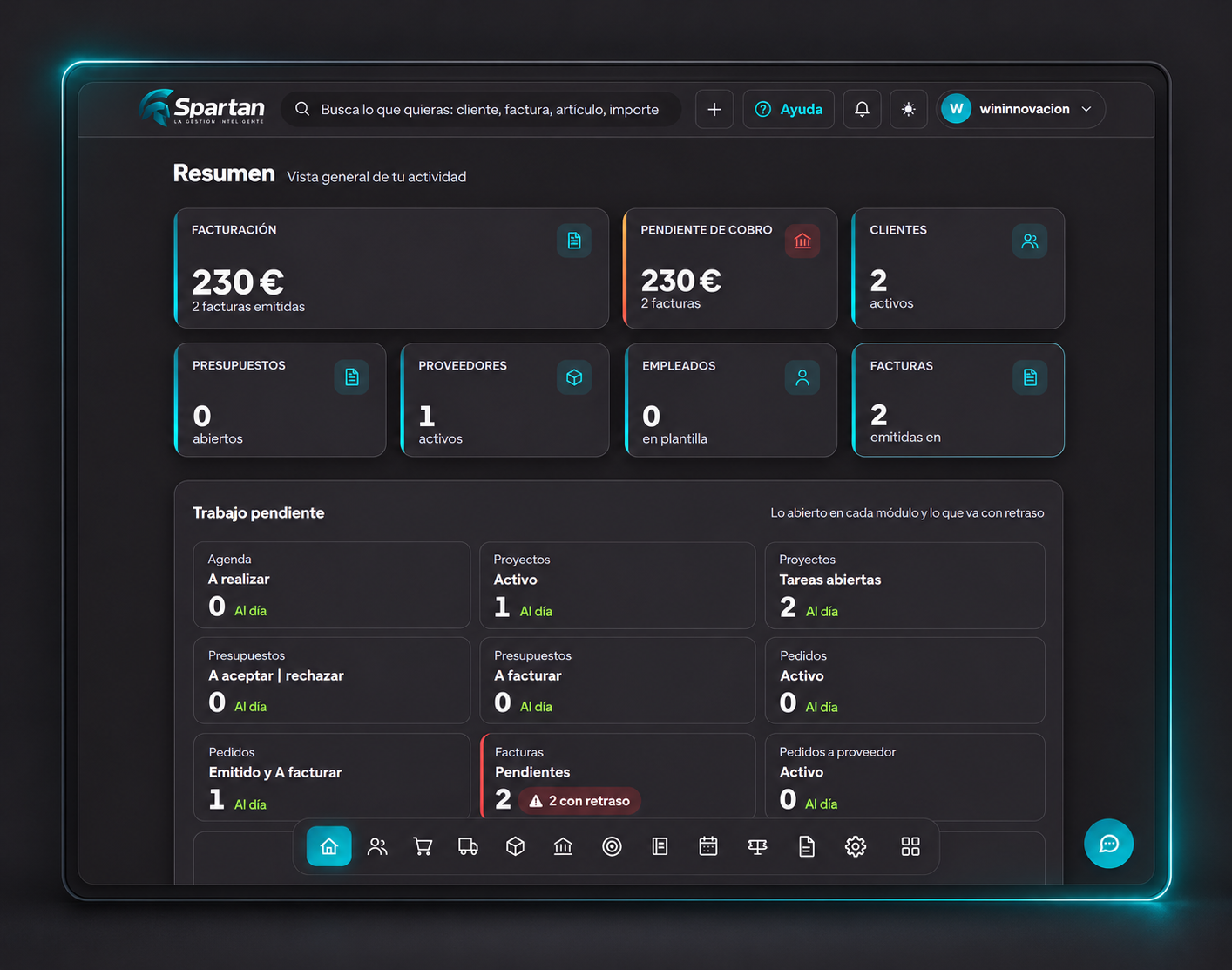Open Pedidos a proveedor Activo tile
Viewport: 1232px width, 970px height.
click(x=905, y=777)
